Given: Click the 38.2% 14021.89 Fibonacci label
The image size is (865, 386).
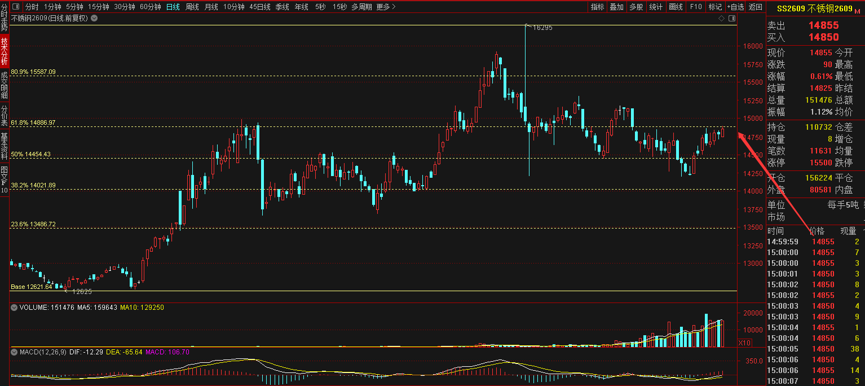Looking at the screenshot, I should (x=33, y=185).
